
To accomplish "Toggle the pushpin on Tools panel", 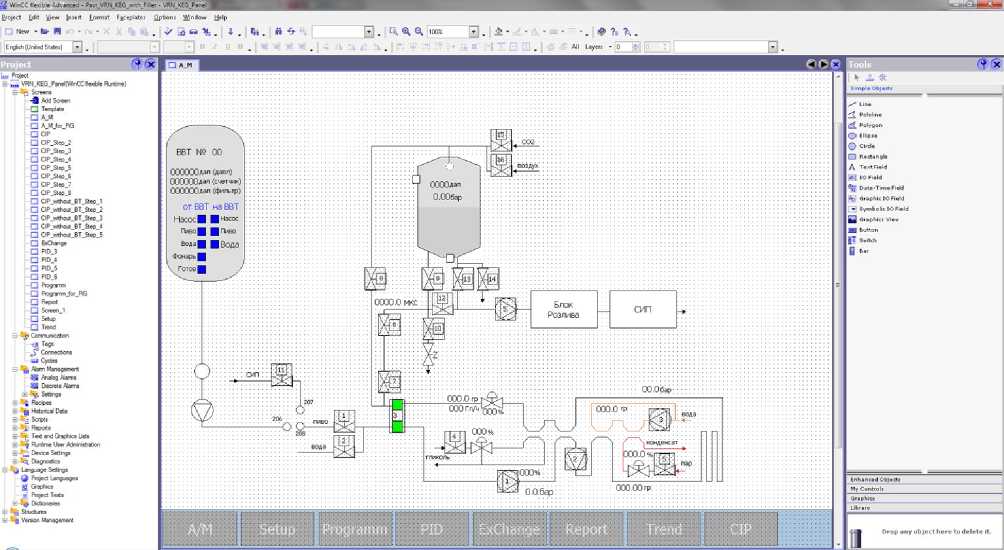I will 982,64.
